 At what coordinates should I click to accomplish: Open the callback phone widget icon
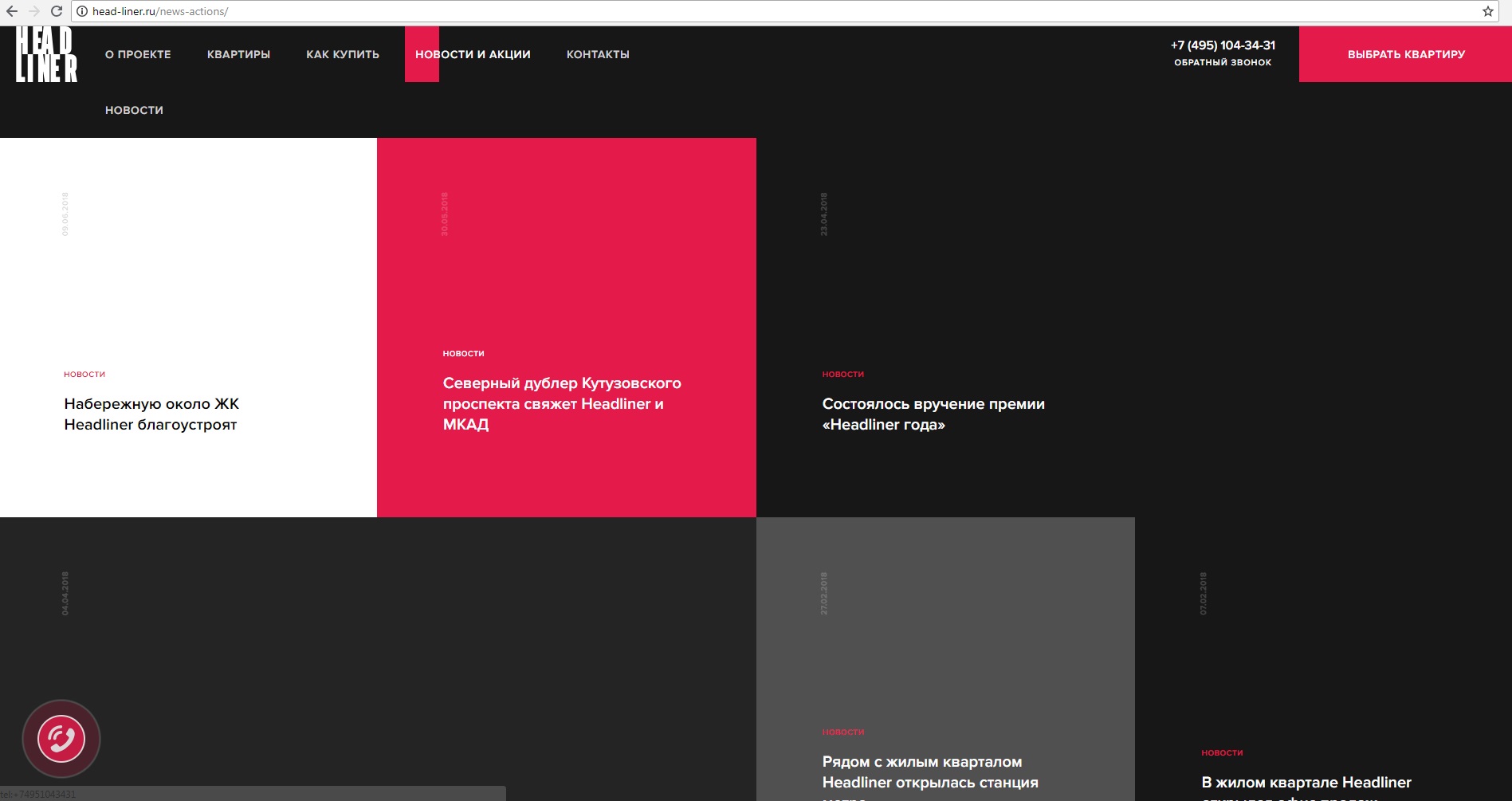pyautogui.click(x=61, y=739)
